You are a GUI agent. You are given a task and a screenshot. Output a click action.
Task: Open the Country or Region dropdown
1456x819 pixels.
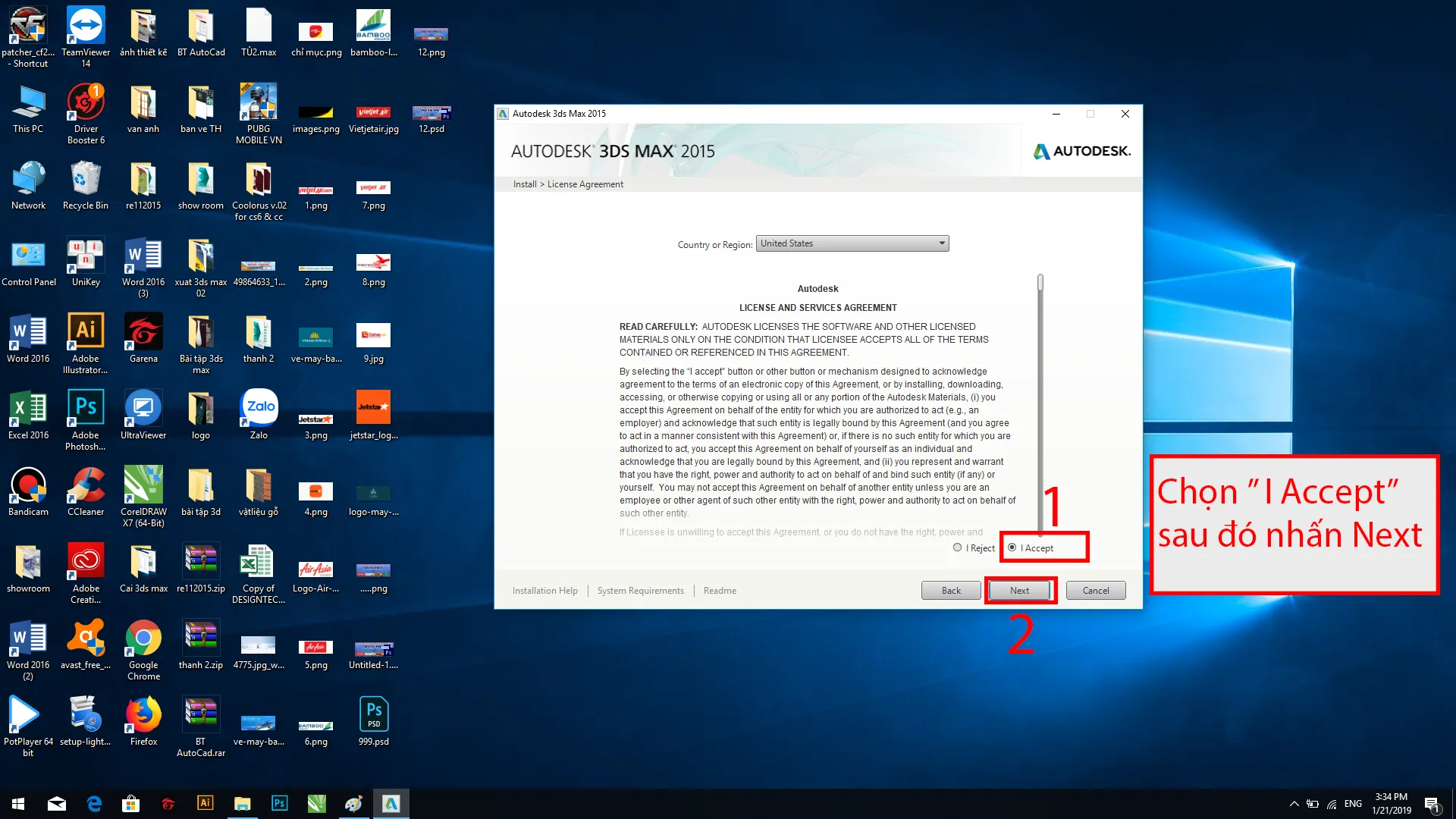852,243
